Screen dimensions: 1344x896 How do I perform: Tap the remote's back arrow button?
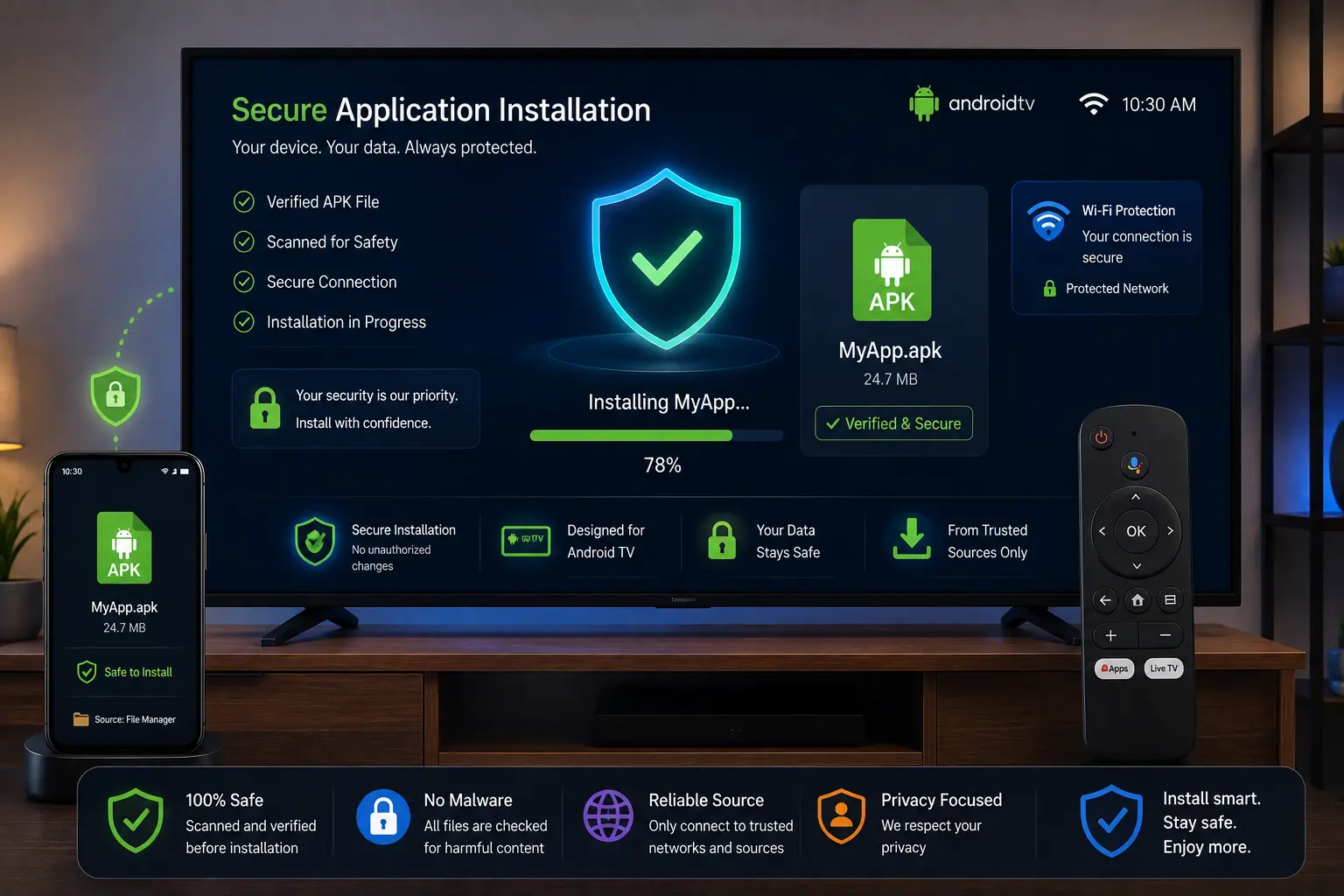[x=1105, y=600]
